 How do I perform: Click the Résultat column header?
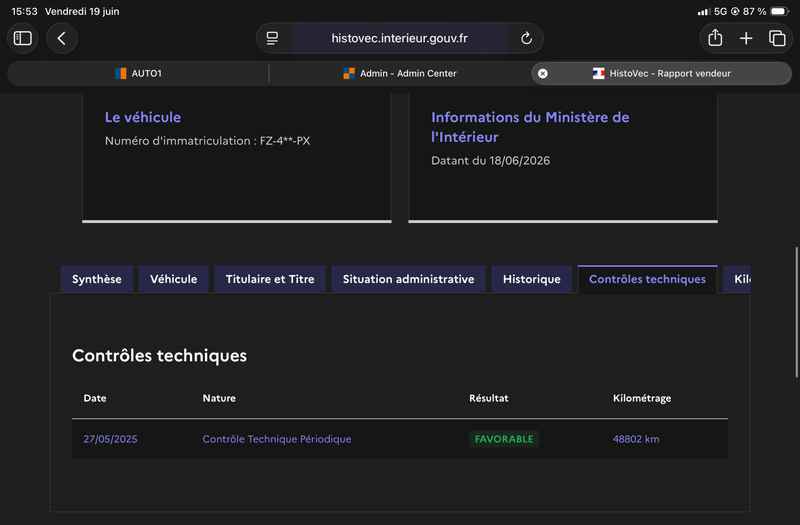pyautogui.click(x=489, y=398)
